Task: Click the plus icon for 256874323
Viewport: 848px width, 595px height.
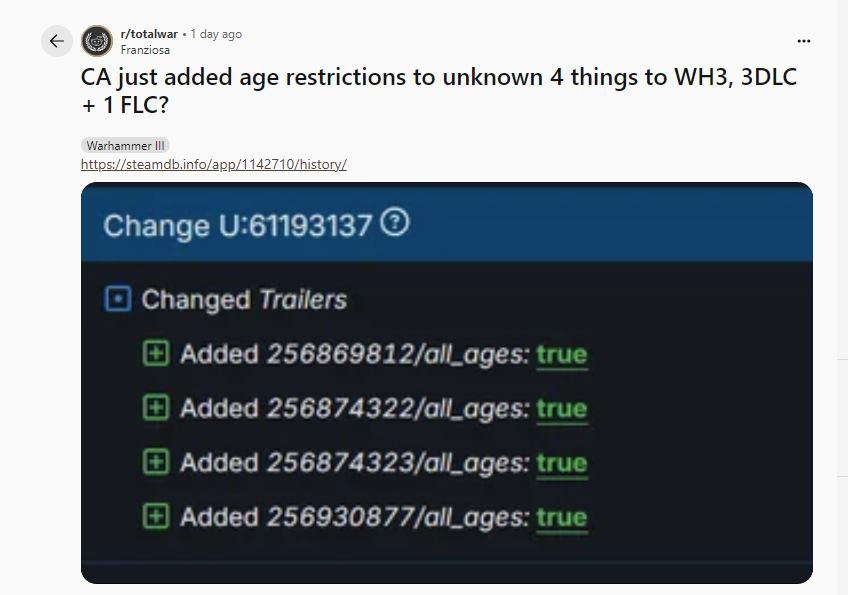Action: [156, 462]
